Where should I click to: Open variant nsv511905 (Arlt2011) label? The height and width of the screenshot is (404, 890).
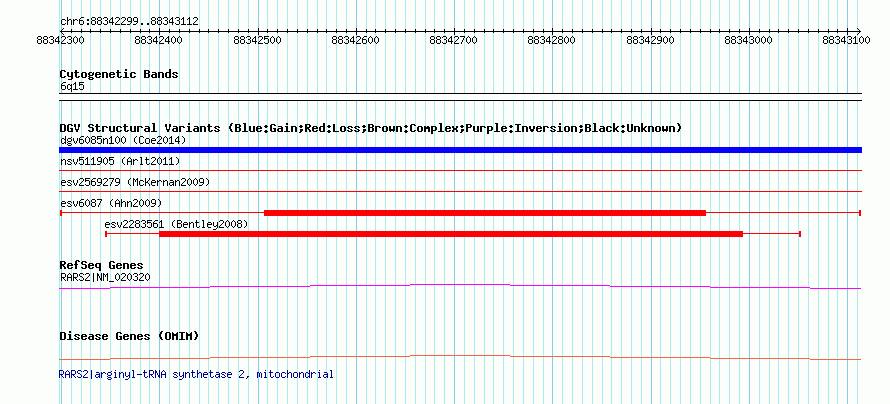pos(120,161)
